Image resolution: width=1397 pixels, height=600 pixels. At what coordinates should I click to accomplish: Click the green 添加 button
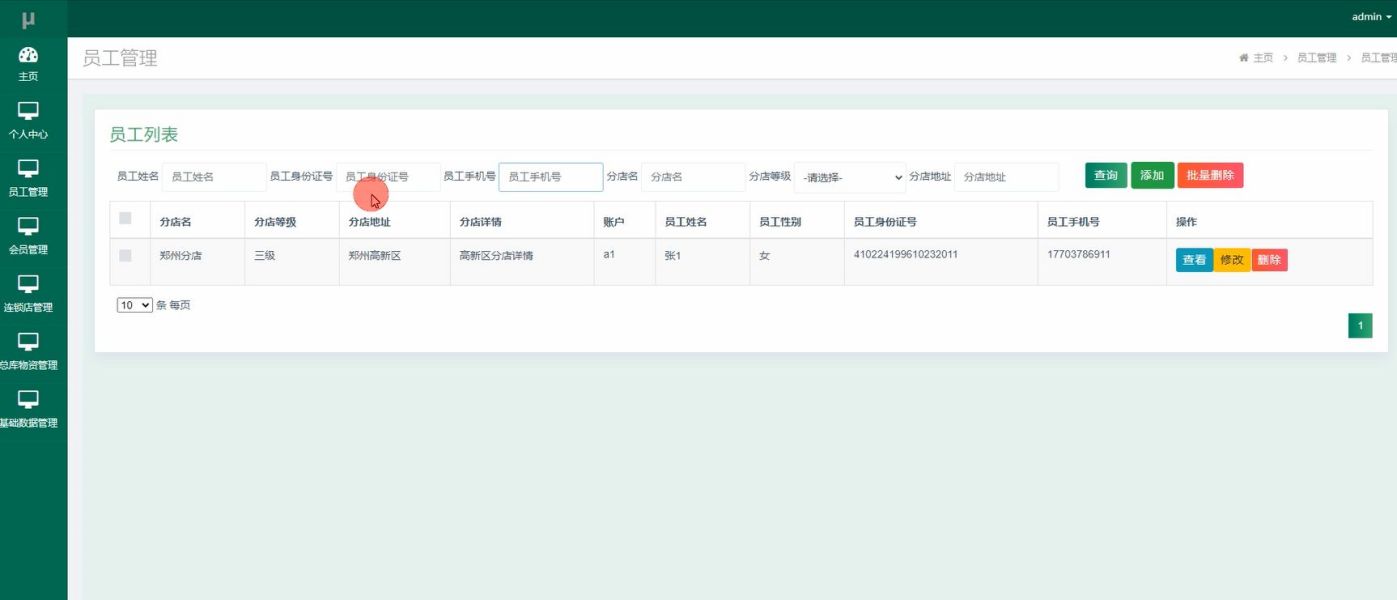coord(1152,175)
